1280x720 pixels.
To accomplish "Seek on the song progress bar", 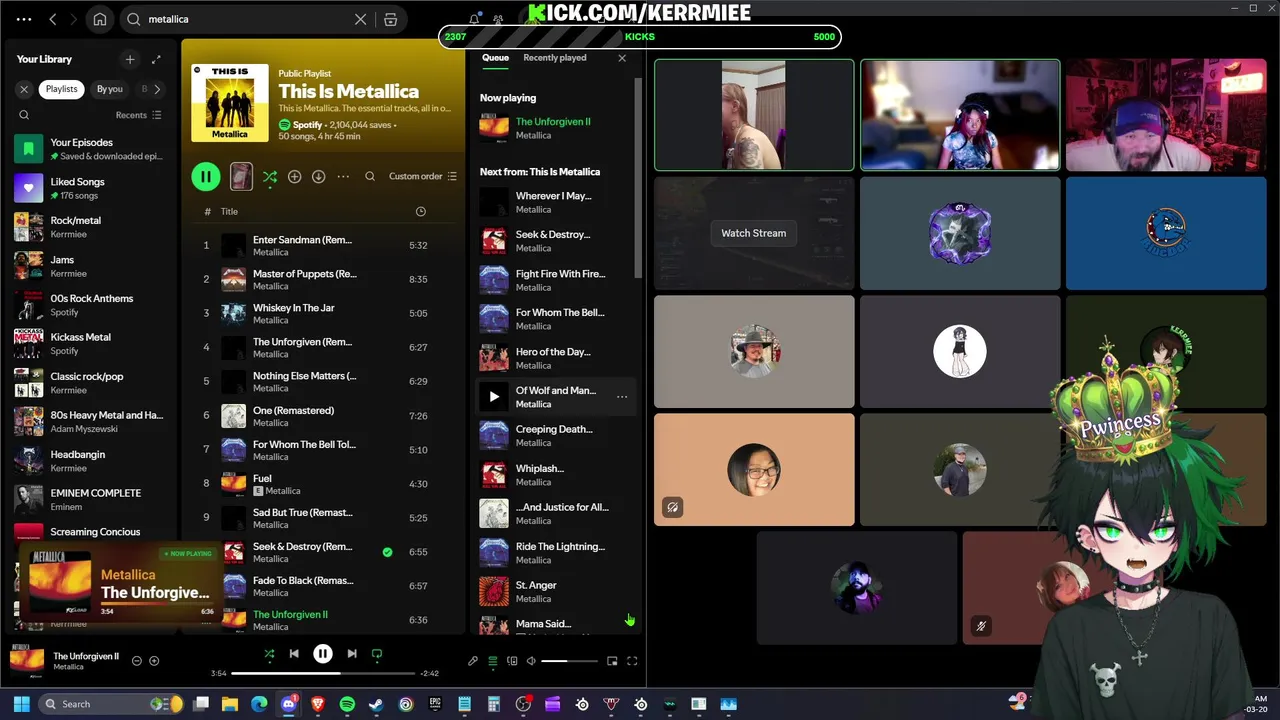I will pyautogui.click(x=321, y=673).
